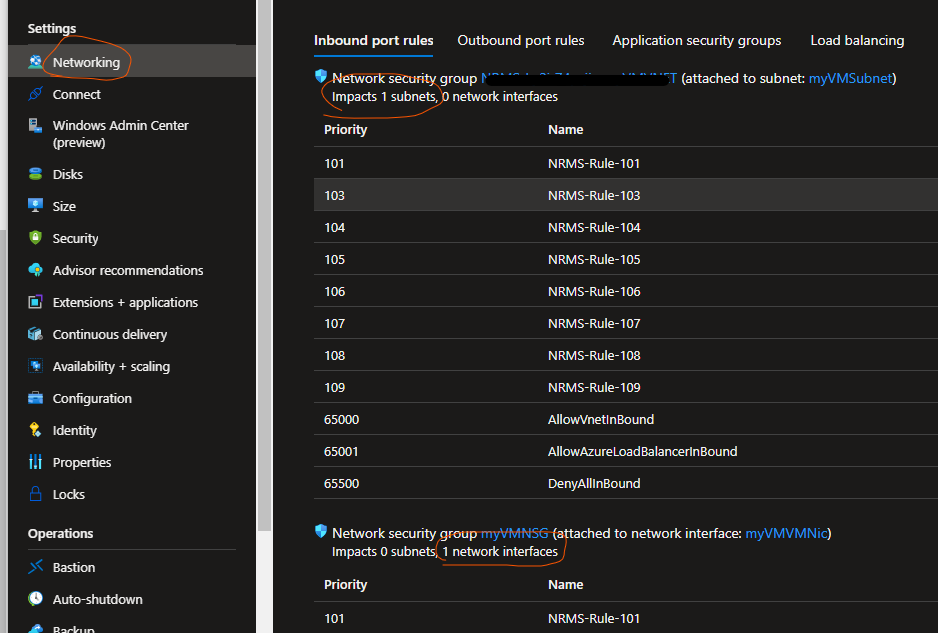Open the Security settings
The height and width of the screenshot is (633, 938).
[x=75, y=238]
